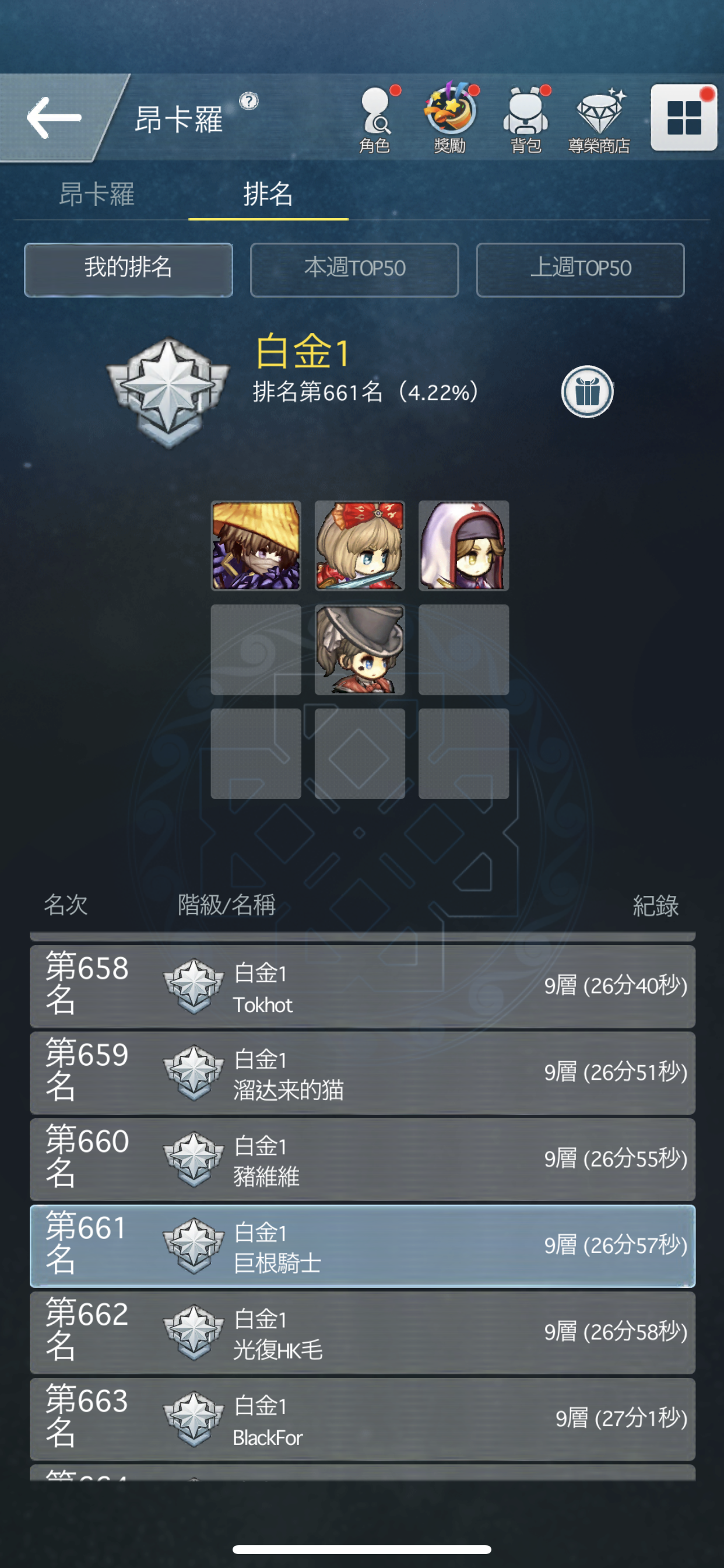
Task: Tap the white hooded character portrait
Action: point(463,545)
